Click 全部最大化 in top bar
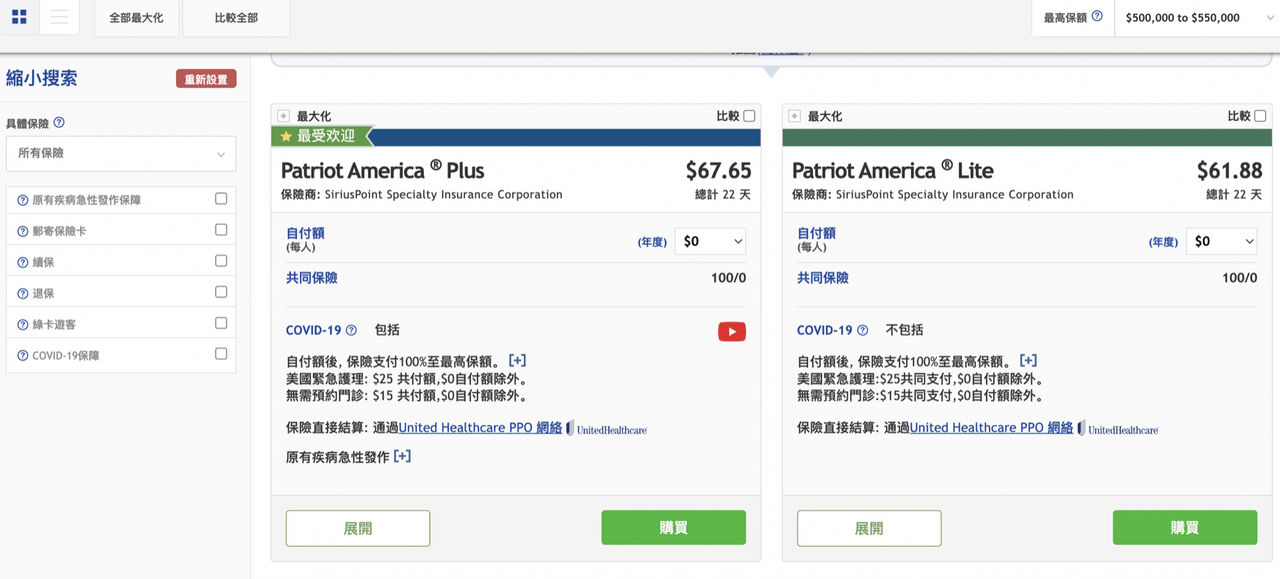1280x579 pixels. 136,18
